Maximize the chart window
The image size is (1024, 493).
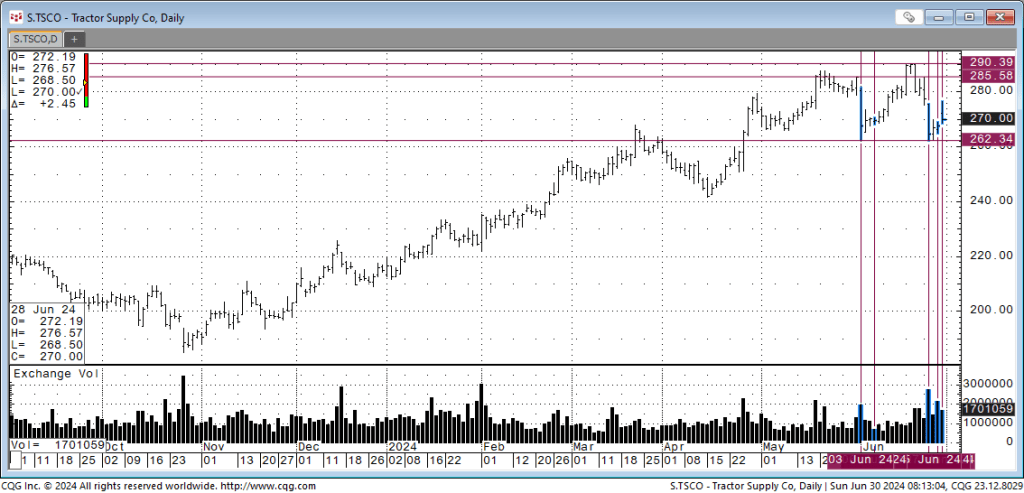(968, 17)
